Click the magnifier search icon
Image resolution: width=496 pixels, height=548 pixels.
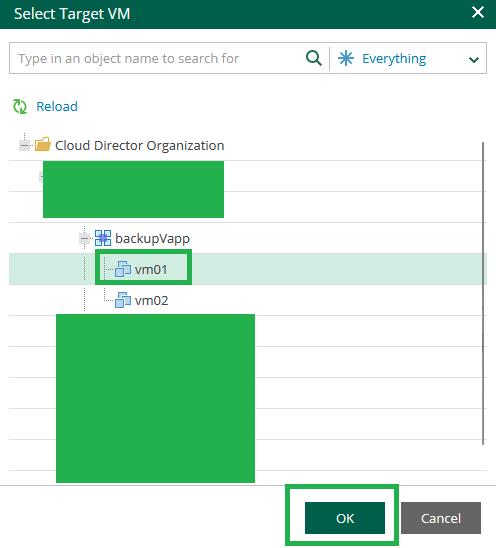click(314, 58)
